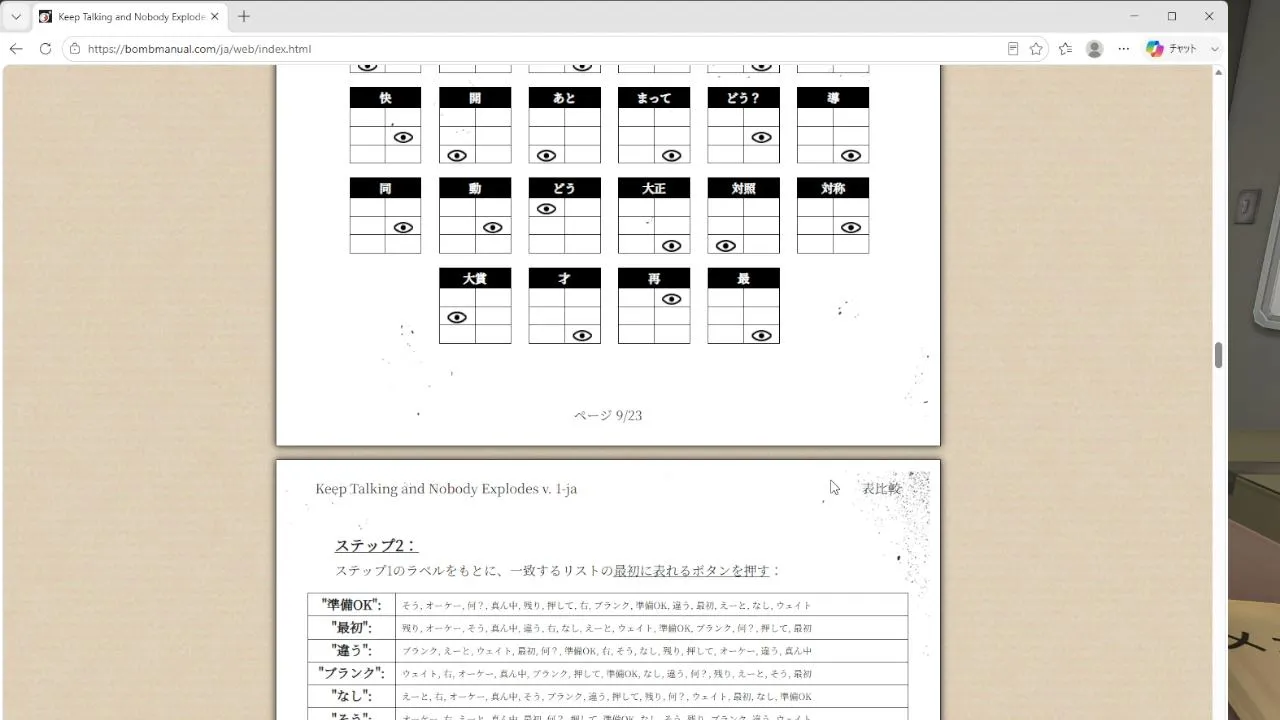Click the word list in the "準備OK" row
This screenshot has height=720, width=1280.
coord(607,605)
